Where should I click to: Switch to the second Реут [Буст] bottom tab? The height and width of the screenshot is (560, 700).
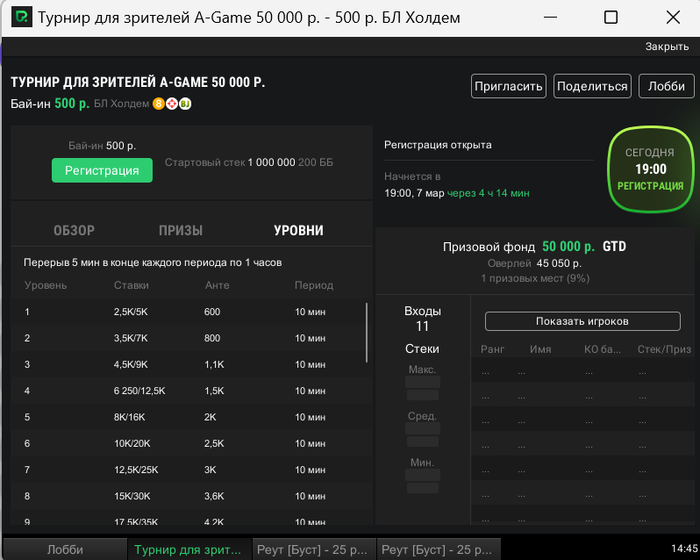pos(437,549)
